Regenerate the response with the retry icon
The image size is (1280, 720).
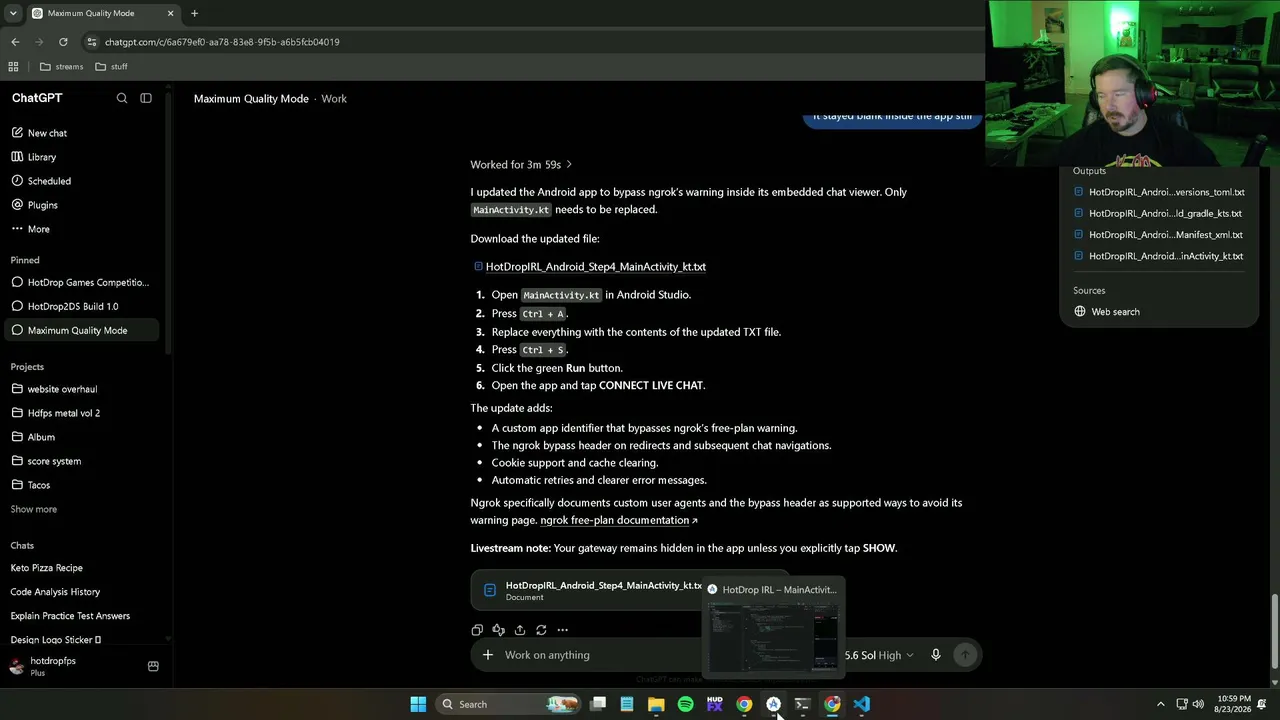[x=541, y=630]
